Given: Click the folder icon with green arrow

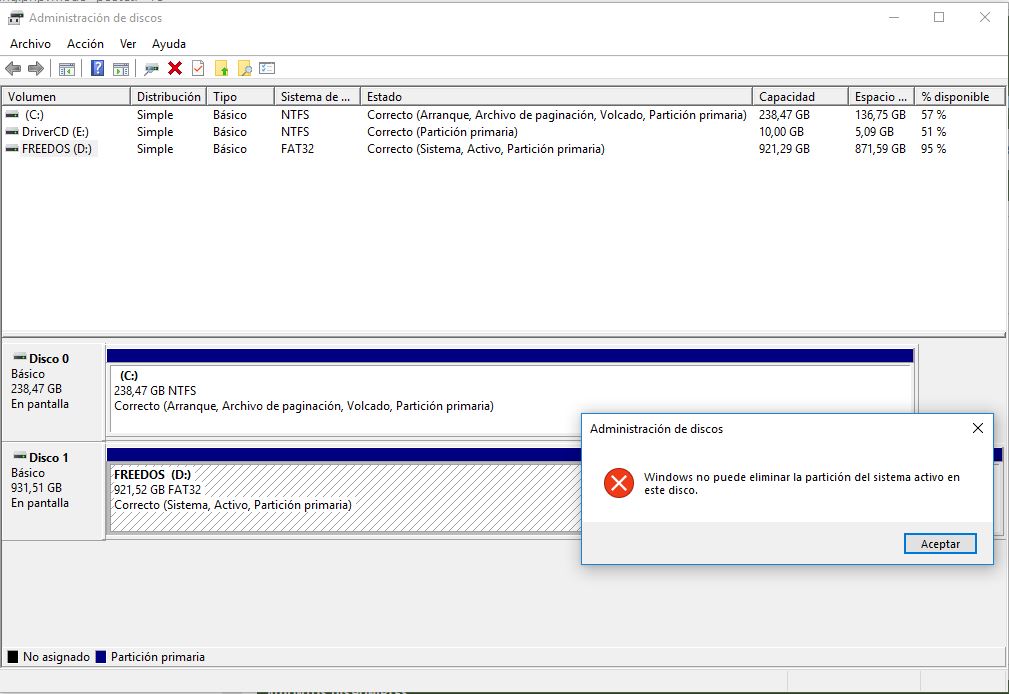Looking at the screenshot, I should (x=221, y=69).
